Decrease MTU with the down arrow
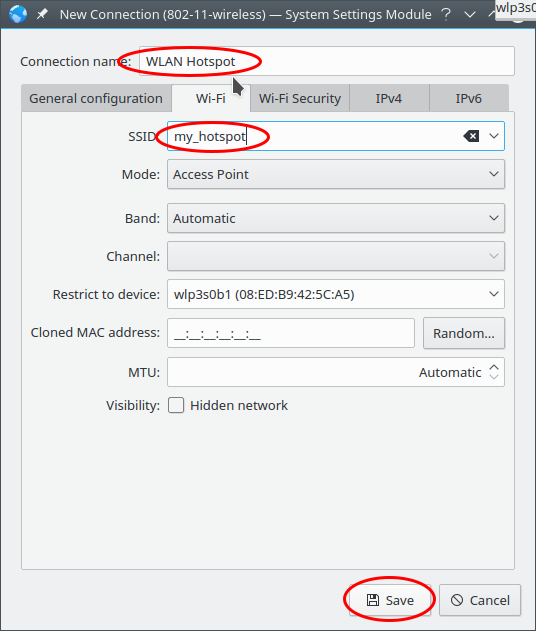The image size is (536, 631). 494,377
